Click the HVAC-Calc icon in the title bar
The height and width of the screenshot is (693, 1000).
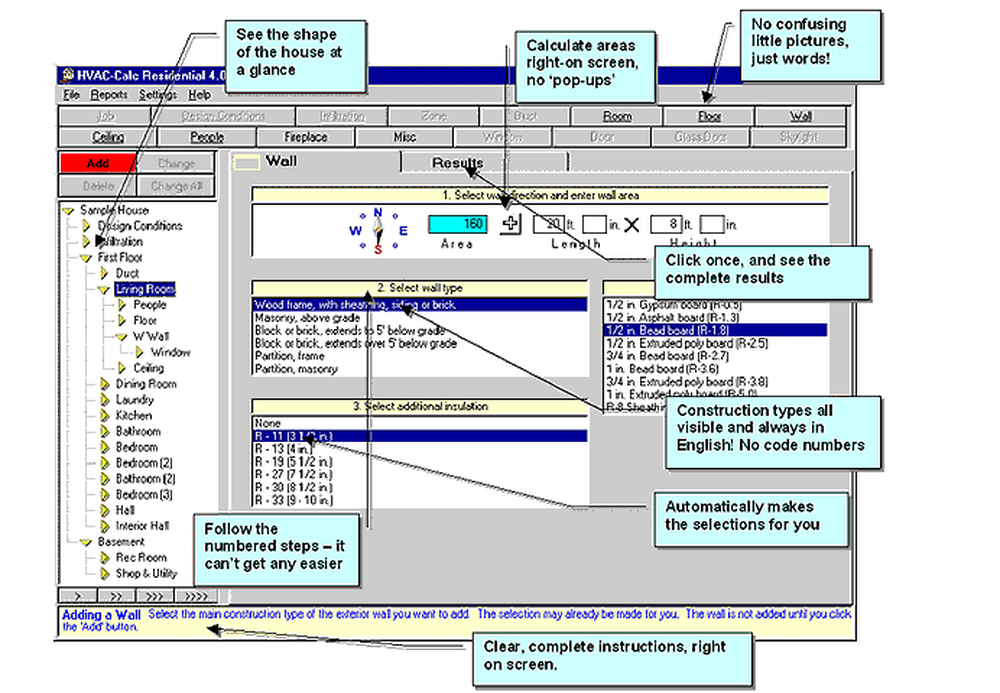(67, 76)
